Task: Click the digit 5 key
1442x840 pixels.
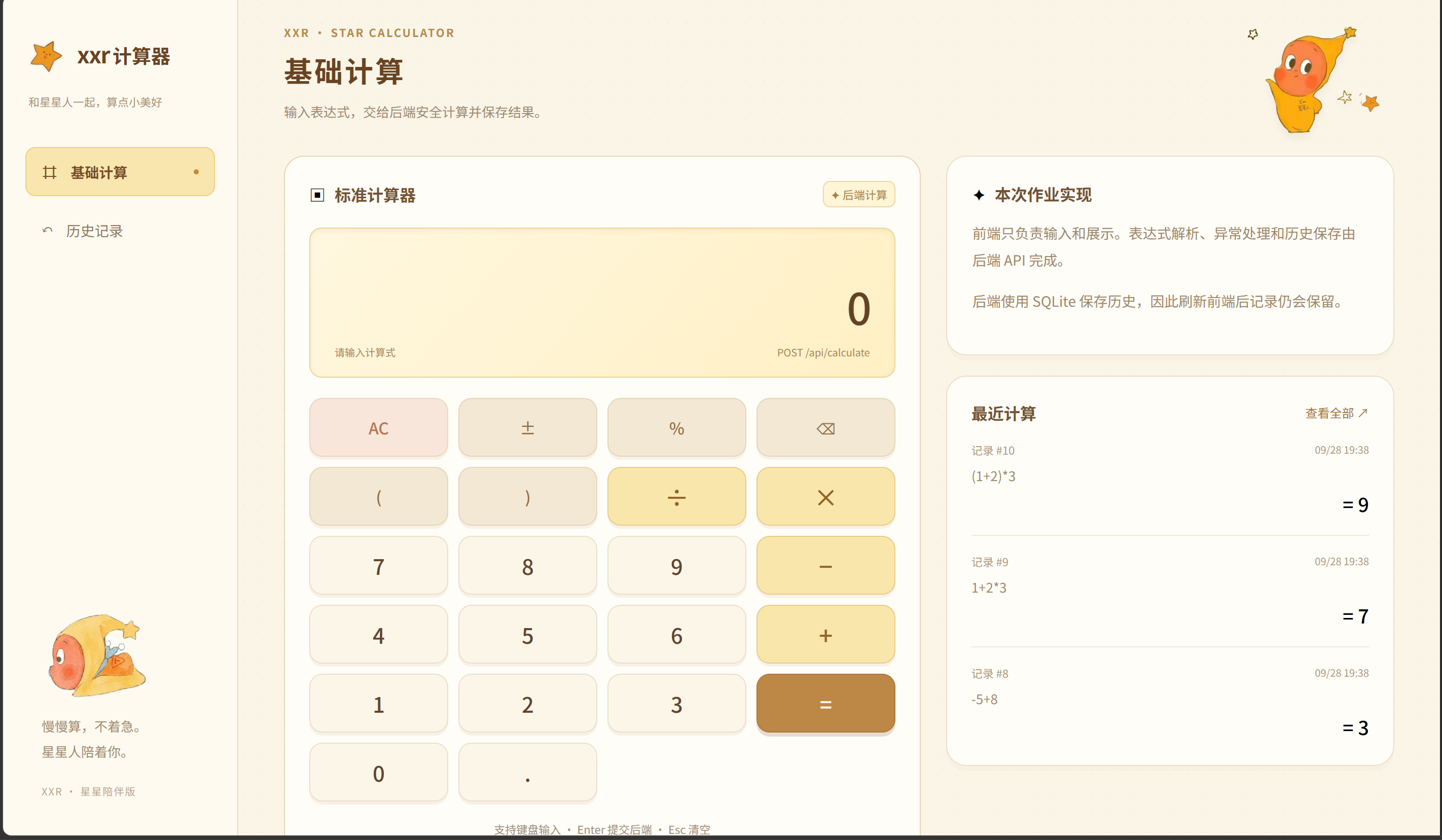Action: click(528, 635)
